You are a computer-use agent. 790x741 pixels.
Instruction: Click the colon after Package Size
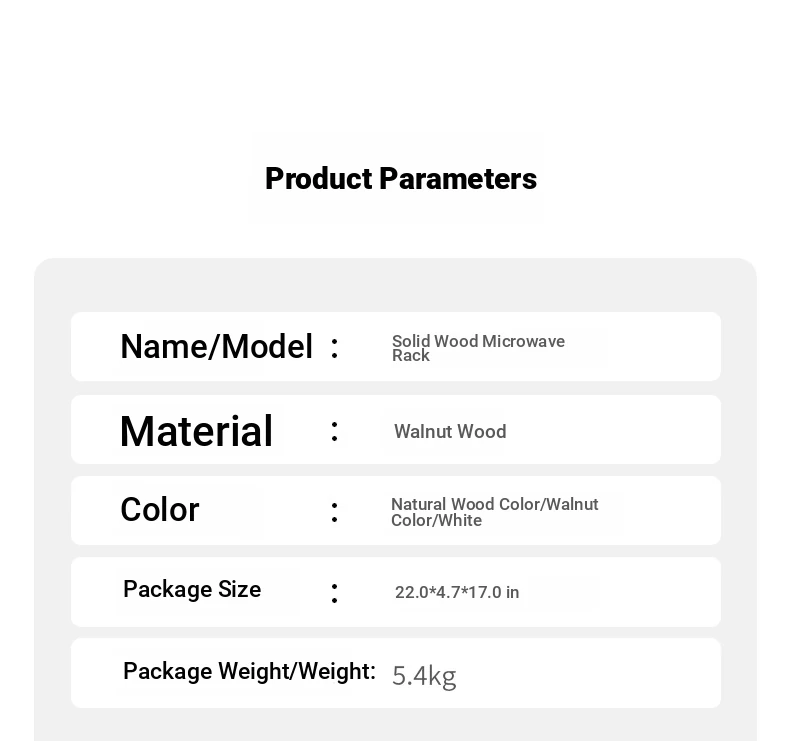[335, 593]
